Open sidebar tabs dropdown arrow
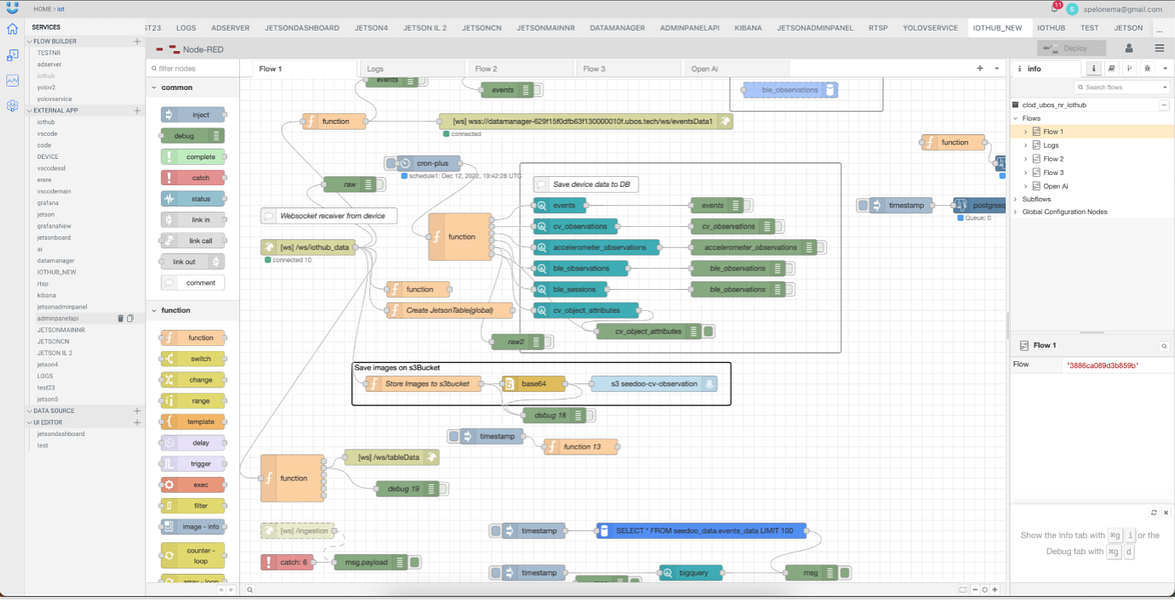1175x600 pixels. click(1165, 68)
